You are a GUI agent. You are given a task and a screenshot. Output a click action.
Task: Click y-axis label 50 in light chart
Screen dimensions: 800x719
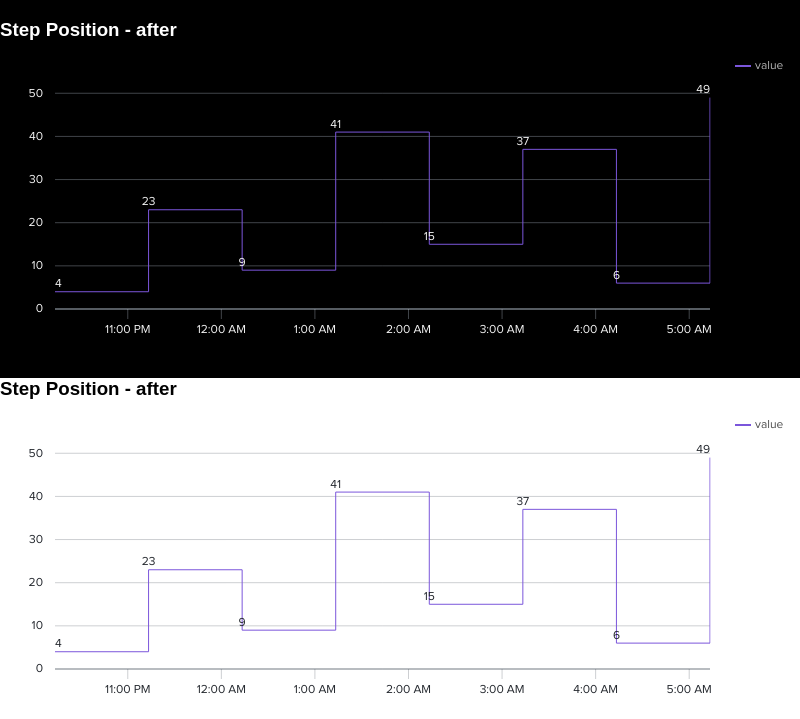pos(36,453)
